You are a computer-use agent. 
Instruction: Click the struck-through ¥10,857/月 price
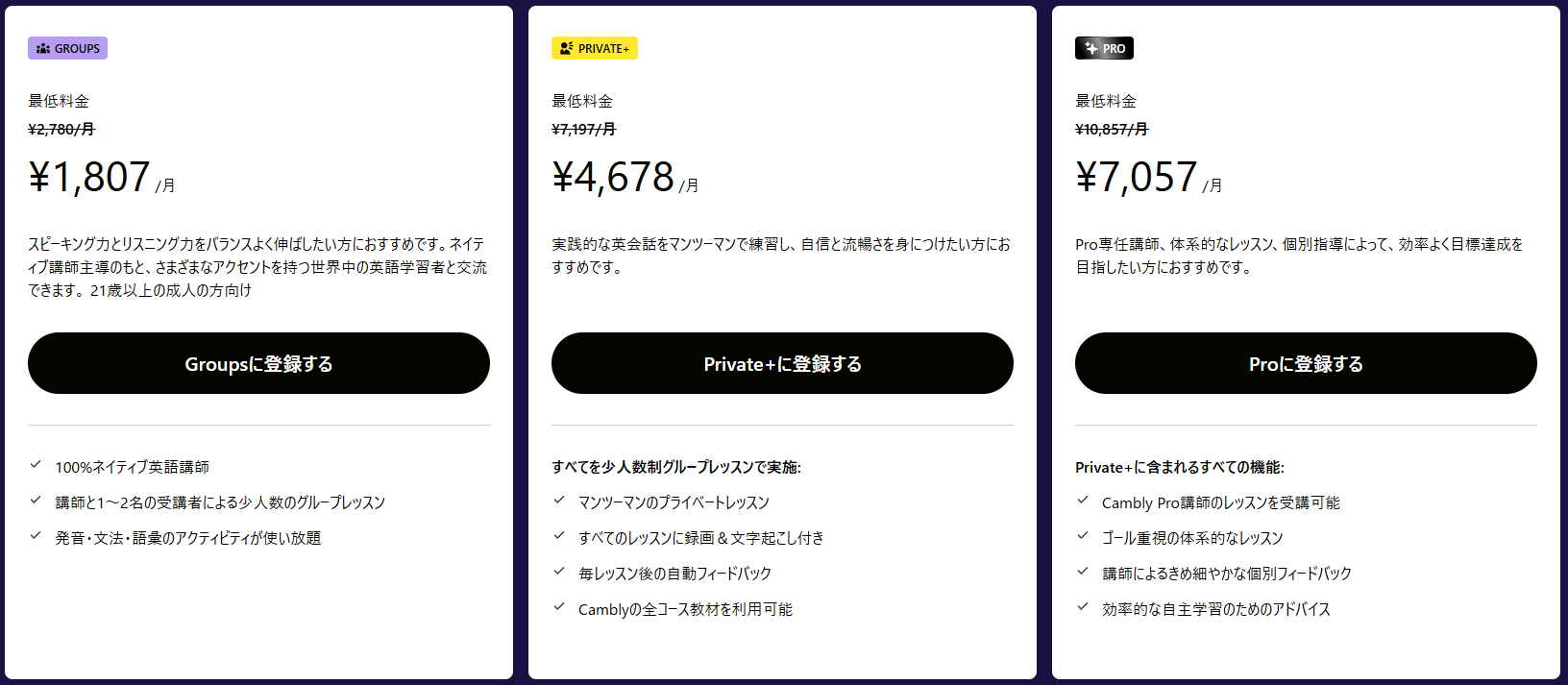pyautogui.click(x=1112, y=130)
